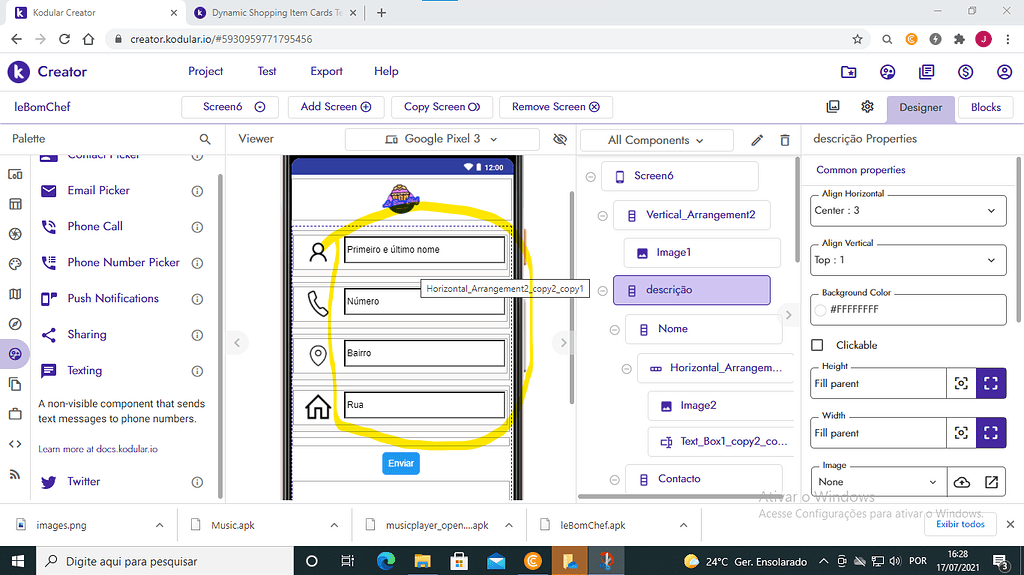Click the Bairro text box in viewer
Viewport: 1024px width, 575px height.
click(424, 353)
